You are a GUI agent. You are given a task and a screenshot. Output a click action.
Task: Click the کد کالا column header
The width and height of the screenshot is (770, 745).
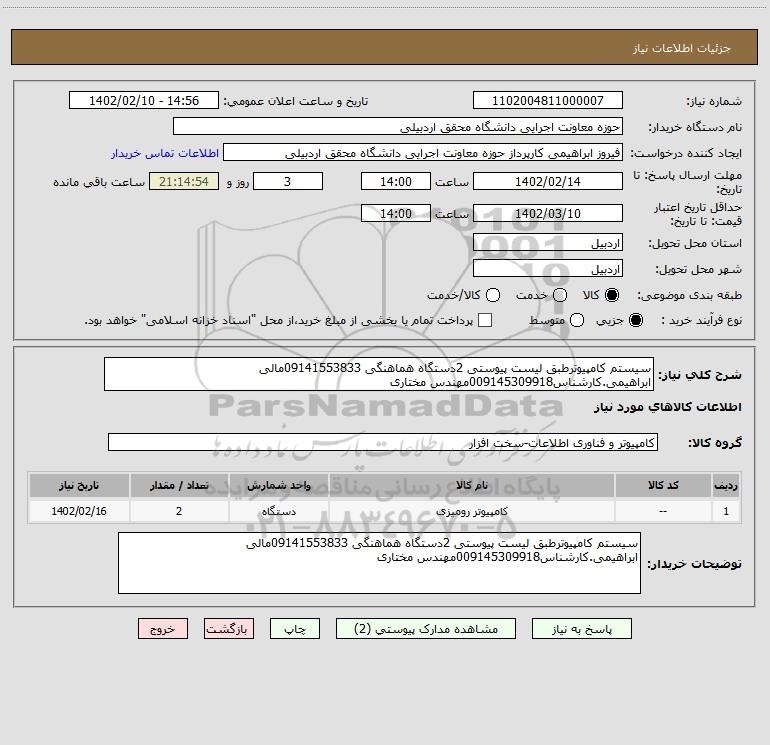[x=663, y=485]
